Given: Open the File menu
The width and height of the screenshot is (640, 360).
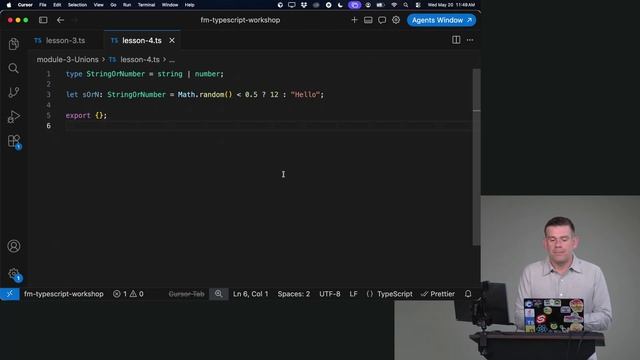Looking at the screenshot, I should pos(42,5).
